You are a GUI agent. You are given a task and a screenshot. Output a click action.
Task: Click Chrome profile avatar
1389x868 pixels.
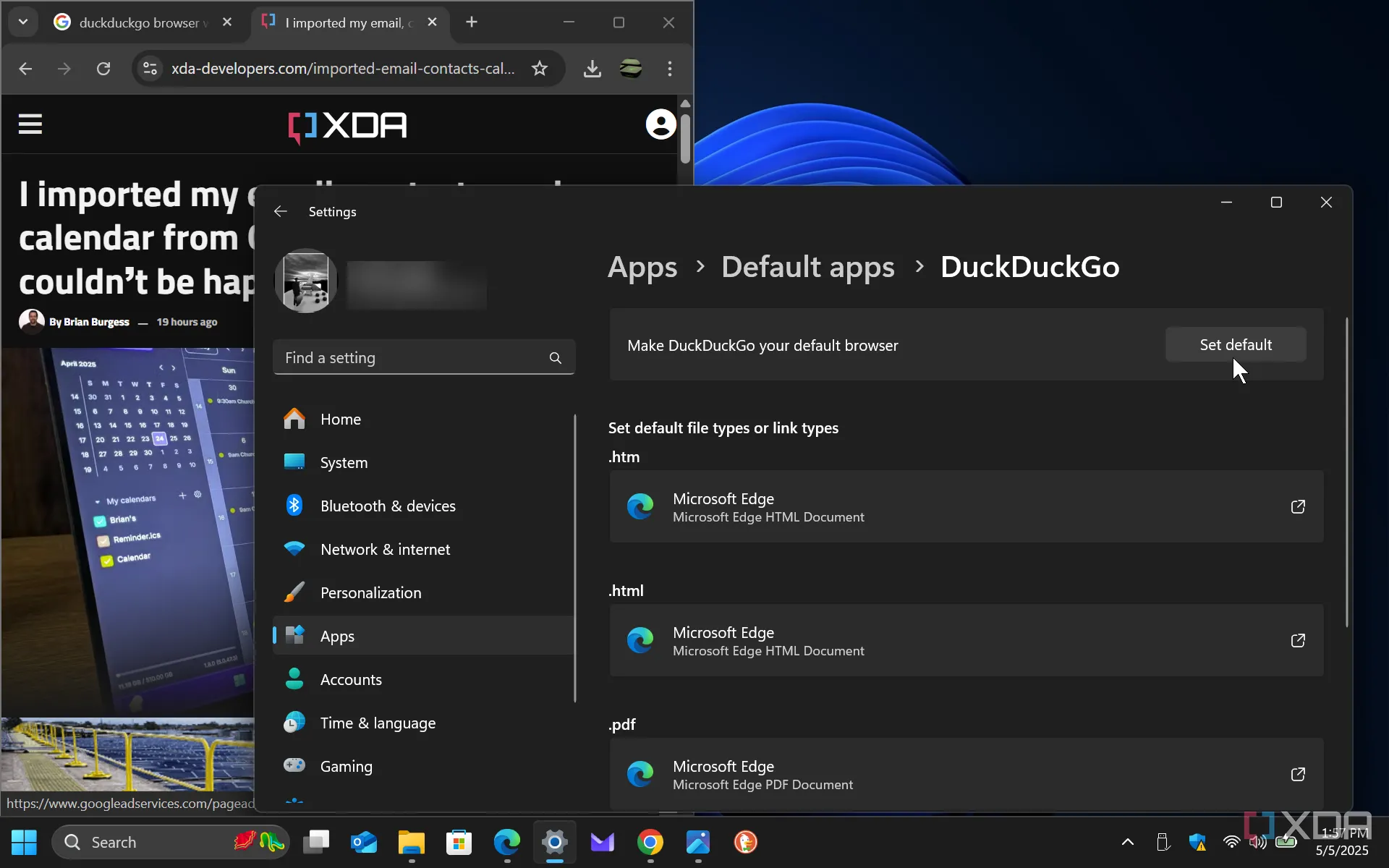[631, 69]
